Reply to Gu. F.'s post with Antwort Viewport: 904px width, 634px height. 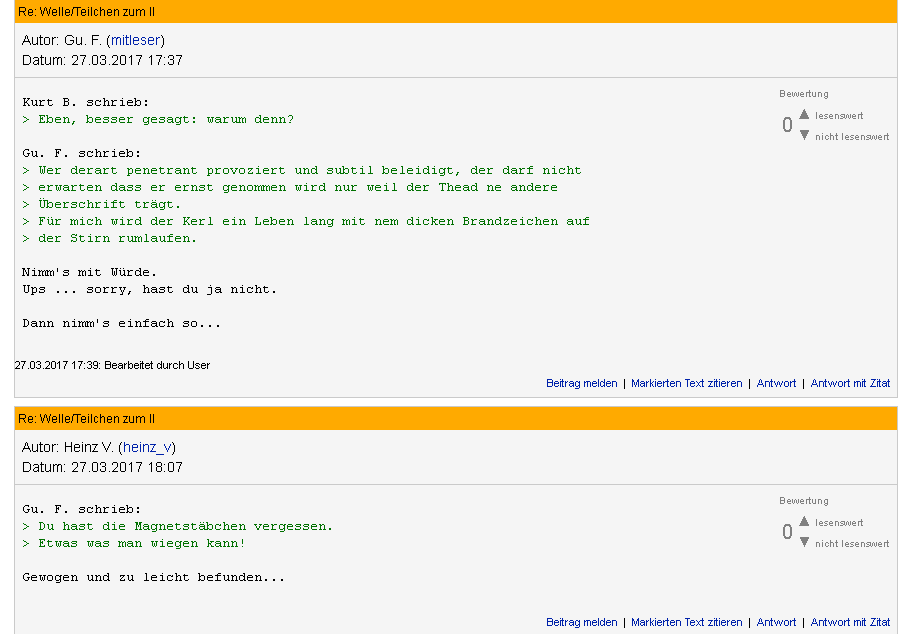point(777,383)
